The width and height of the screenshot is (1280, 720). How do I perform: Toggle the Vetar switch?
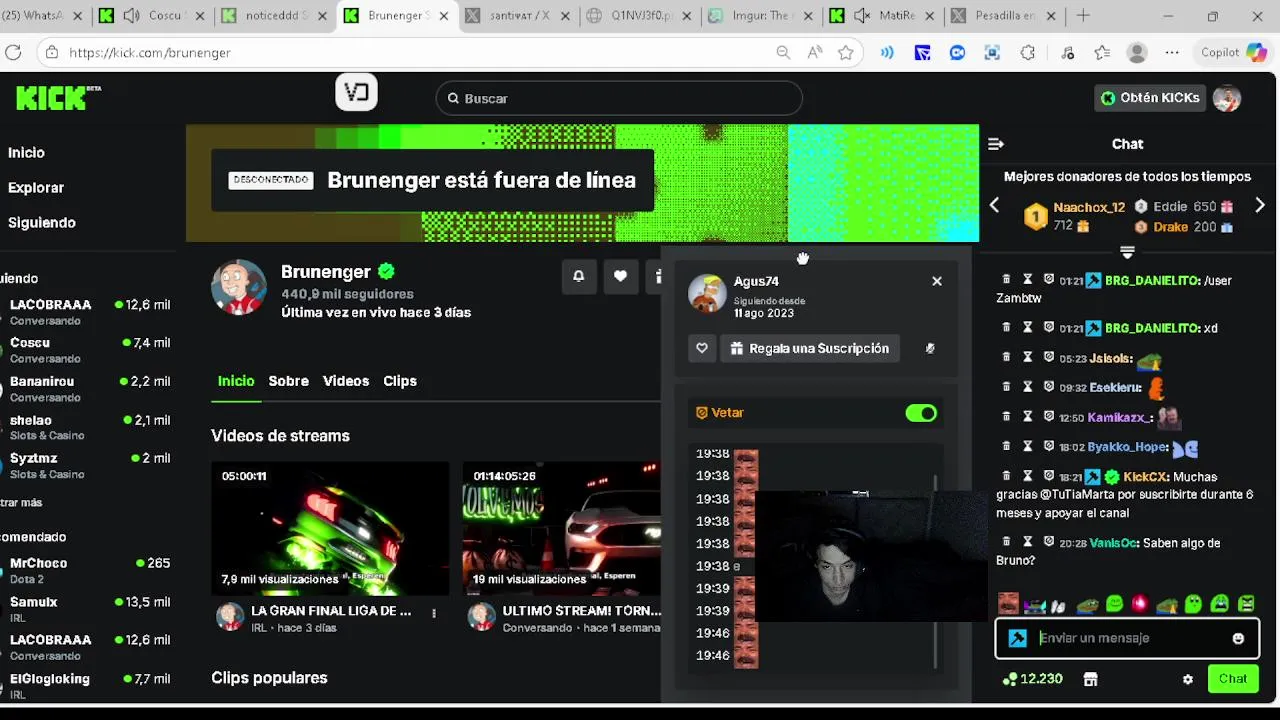click(921, 413)
